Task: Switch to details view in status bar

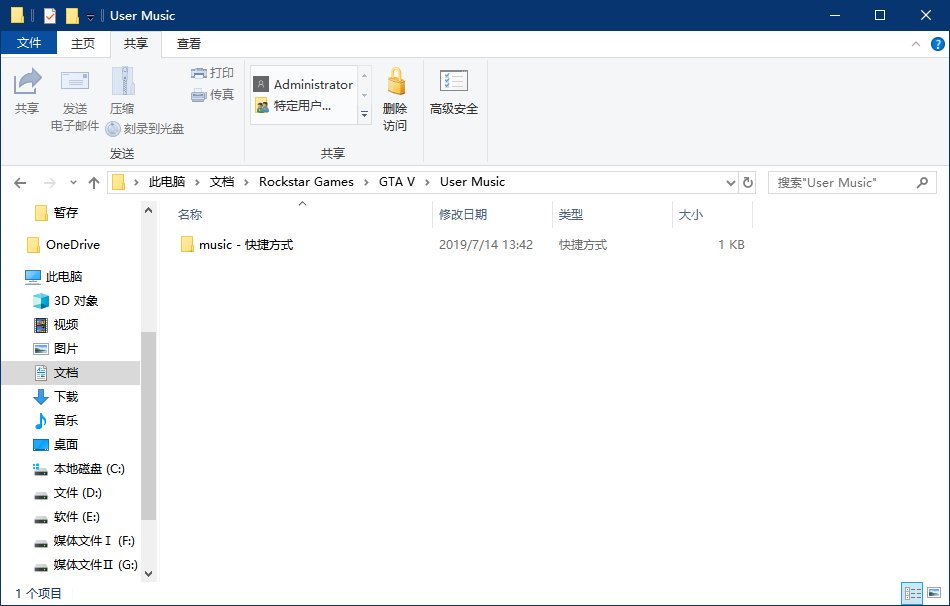Action: tap(912, 593)
